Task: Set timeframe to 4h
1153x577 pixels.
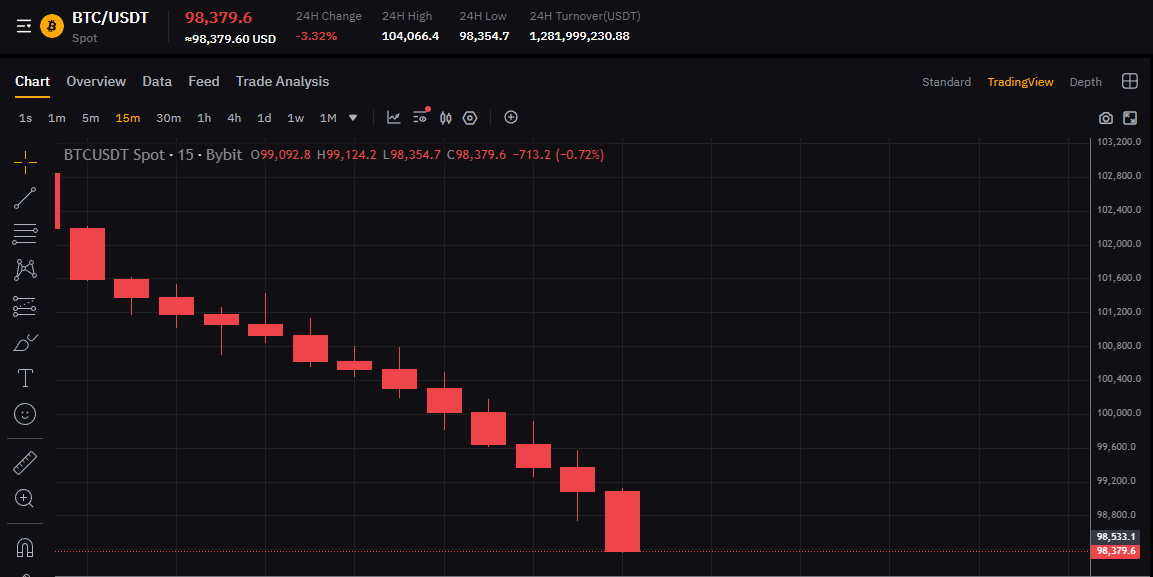Action: [x=234, y=118]
